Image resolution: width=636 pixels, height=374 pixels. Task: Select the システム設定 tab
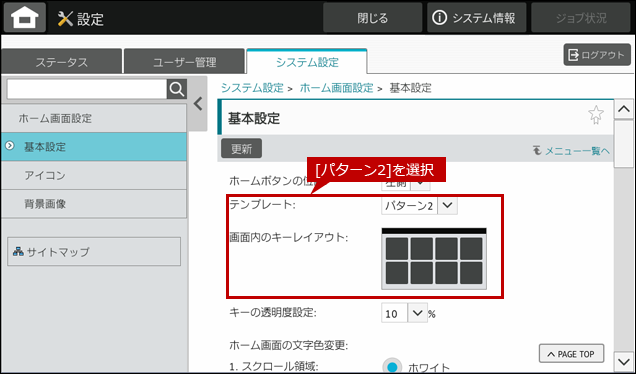(x=307, y=62)
